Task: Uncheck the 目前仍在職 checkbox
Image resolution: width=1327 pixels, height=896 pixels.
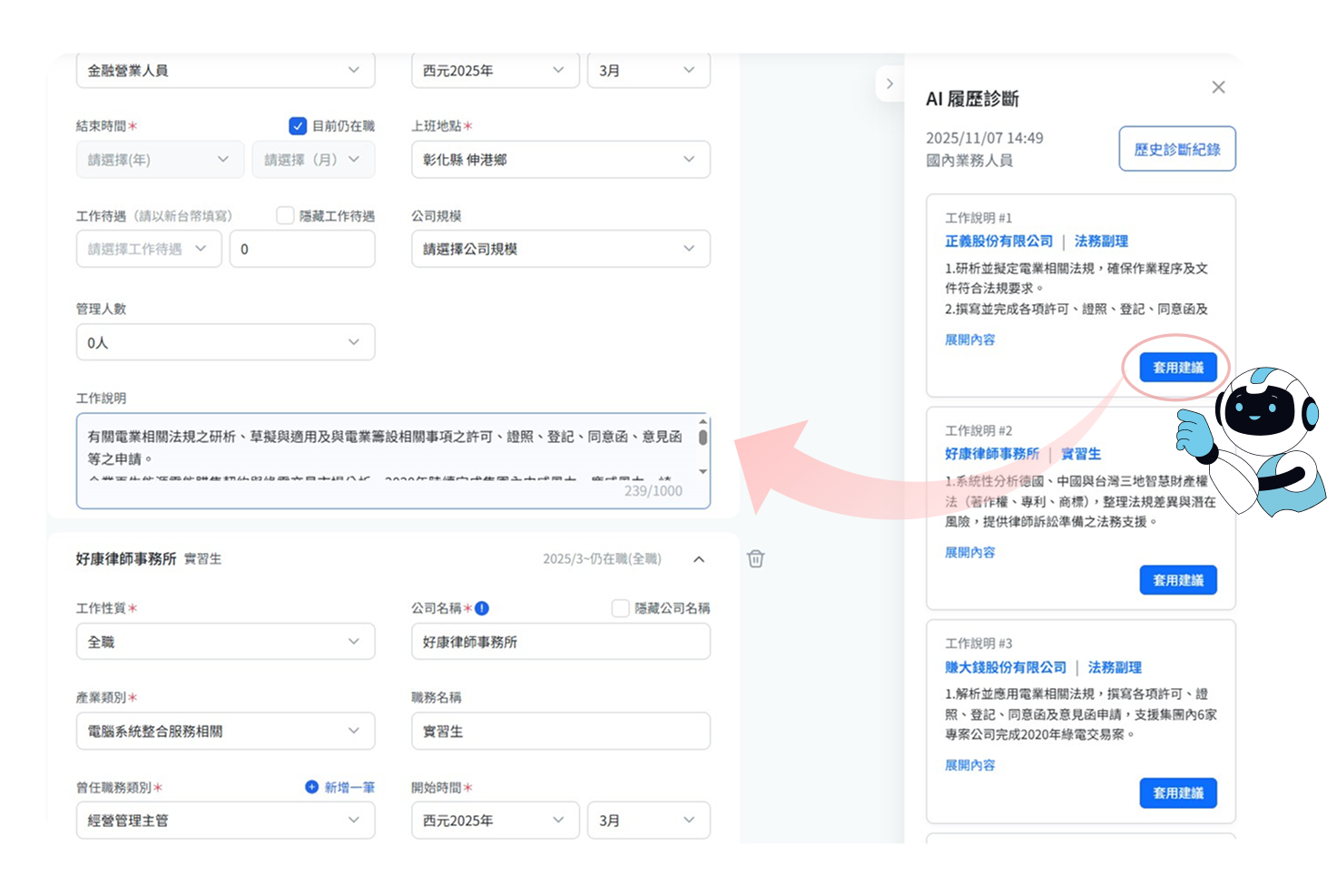Action: tap(298, 126)
